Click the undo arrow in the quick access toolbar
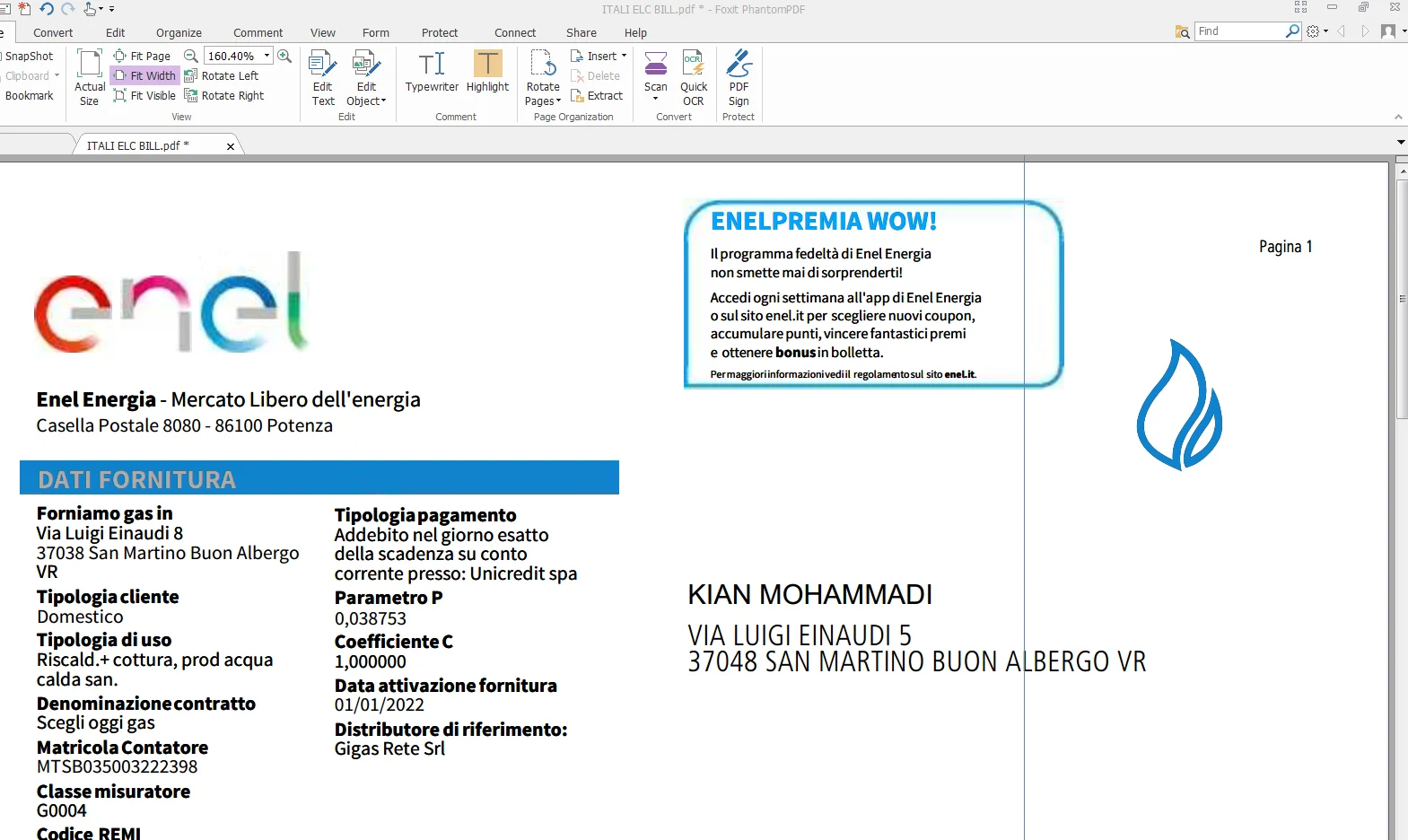 pos(47,9)
